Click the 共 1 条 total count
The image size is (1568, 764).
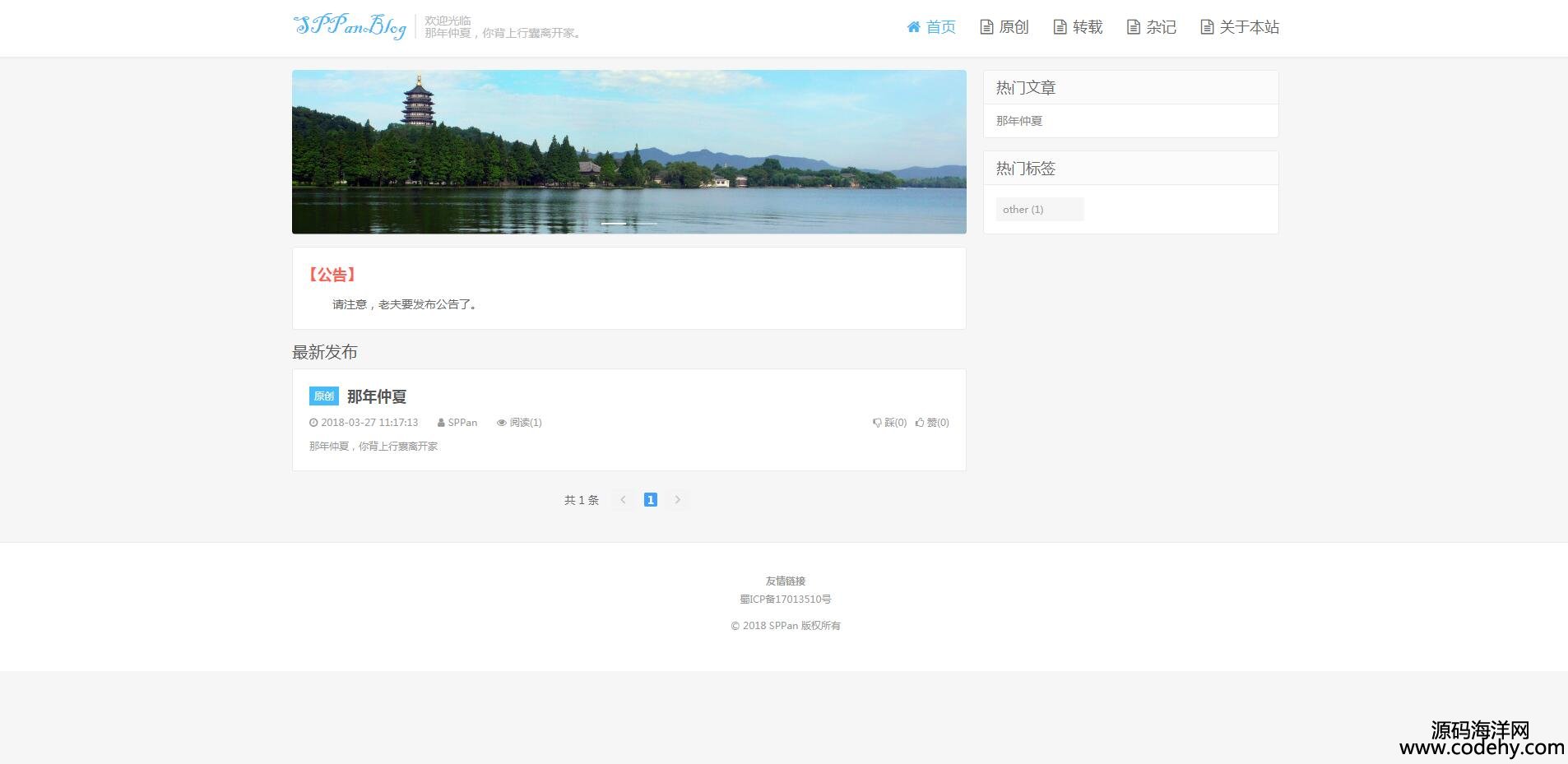pyautogui.click(x=582, y=500)
